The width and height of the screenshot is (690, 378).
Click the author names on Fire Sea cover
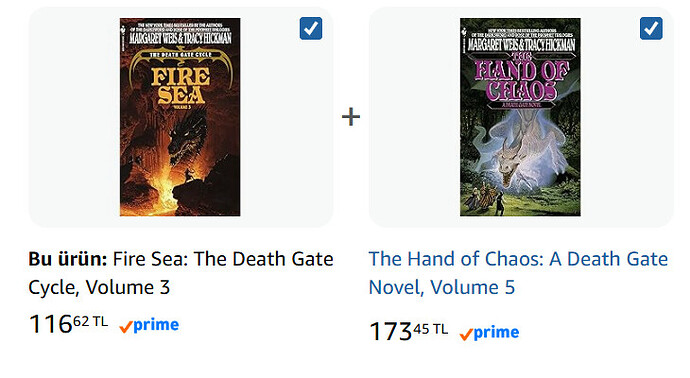(x=180, y=38)
